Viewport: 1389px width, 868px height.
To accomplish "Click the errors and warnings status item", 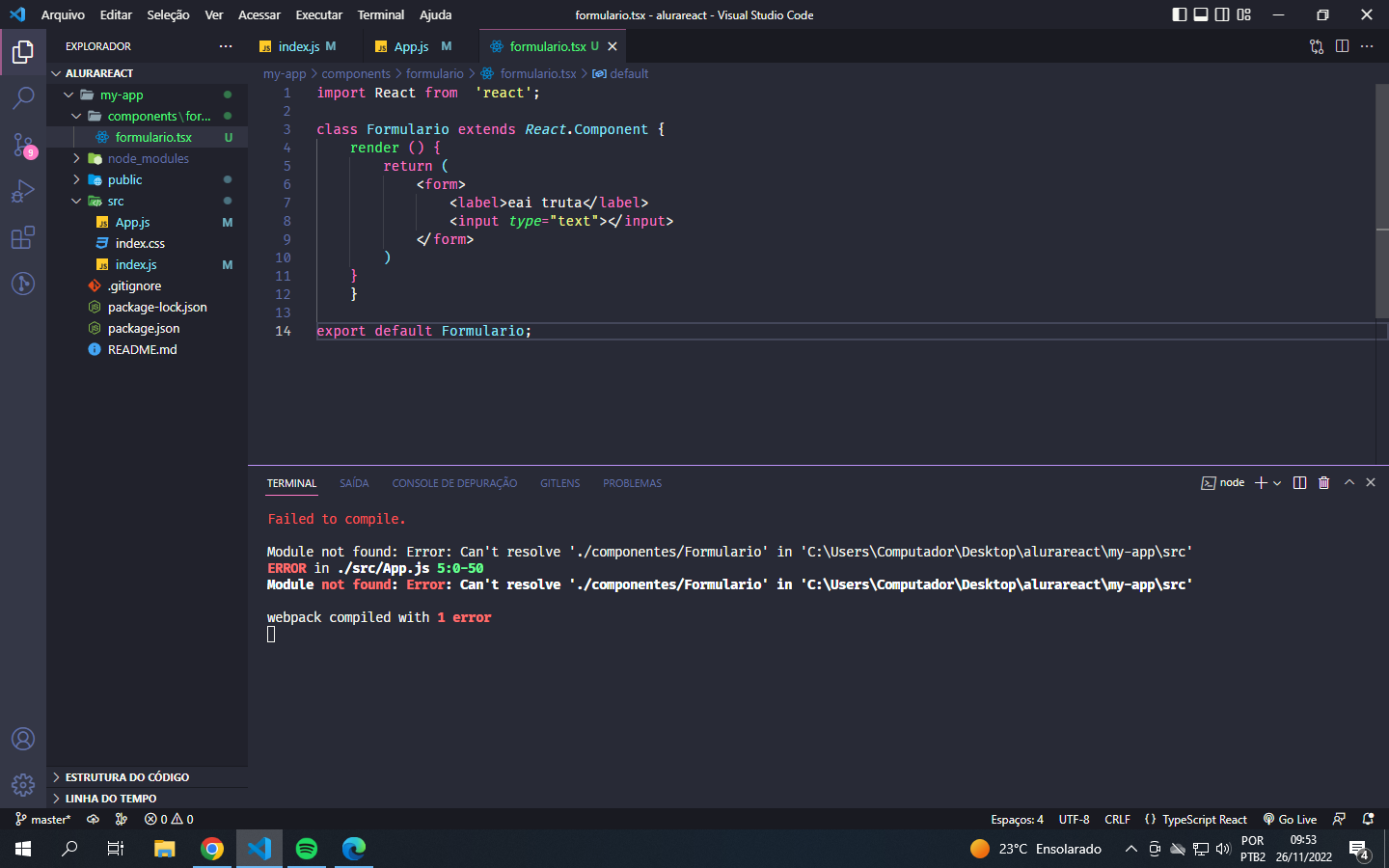I will tap(169, 819).
